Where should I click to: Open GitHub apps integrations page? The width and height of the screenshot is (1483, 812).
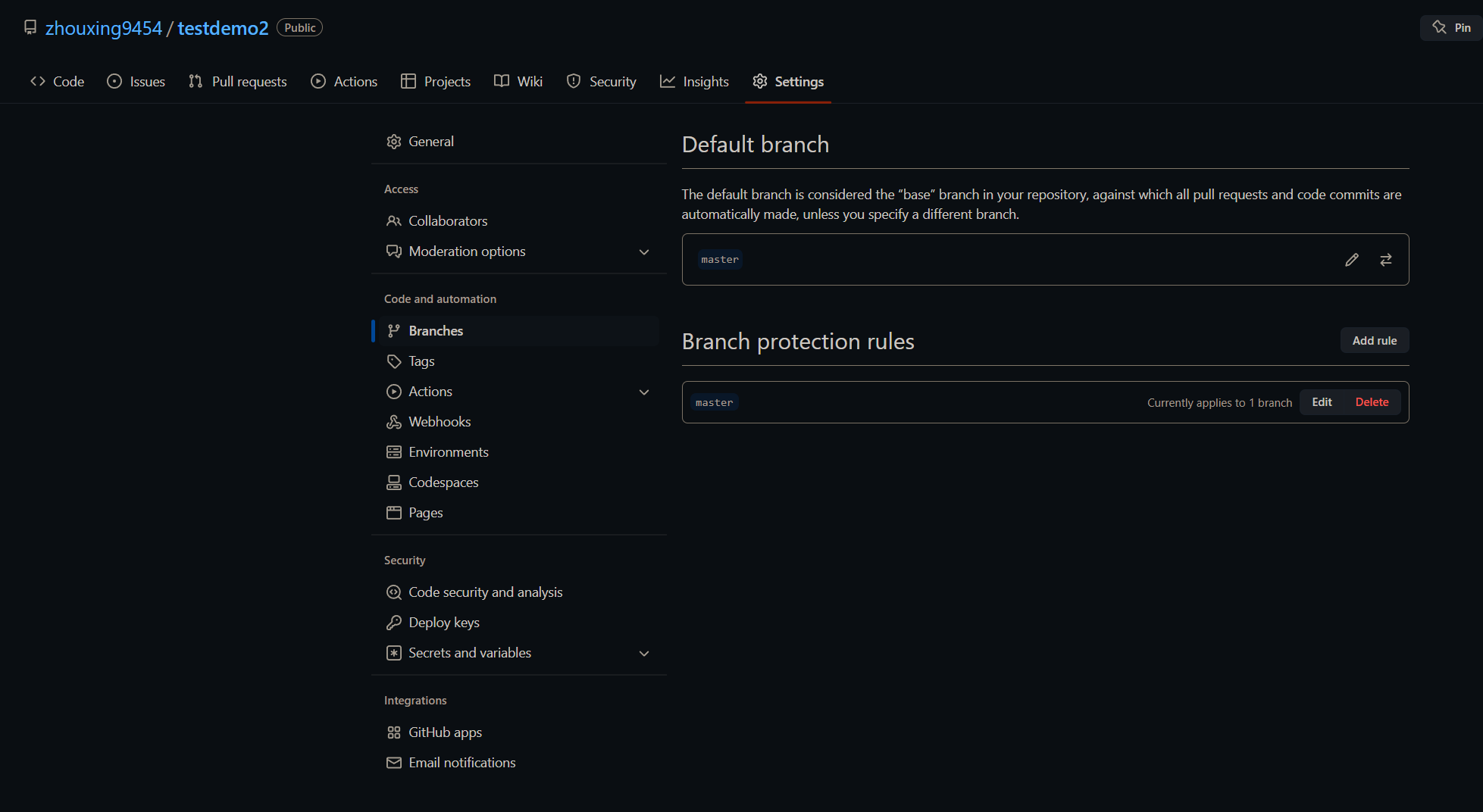coord(445,732)
